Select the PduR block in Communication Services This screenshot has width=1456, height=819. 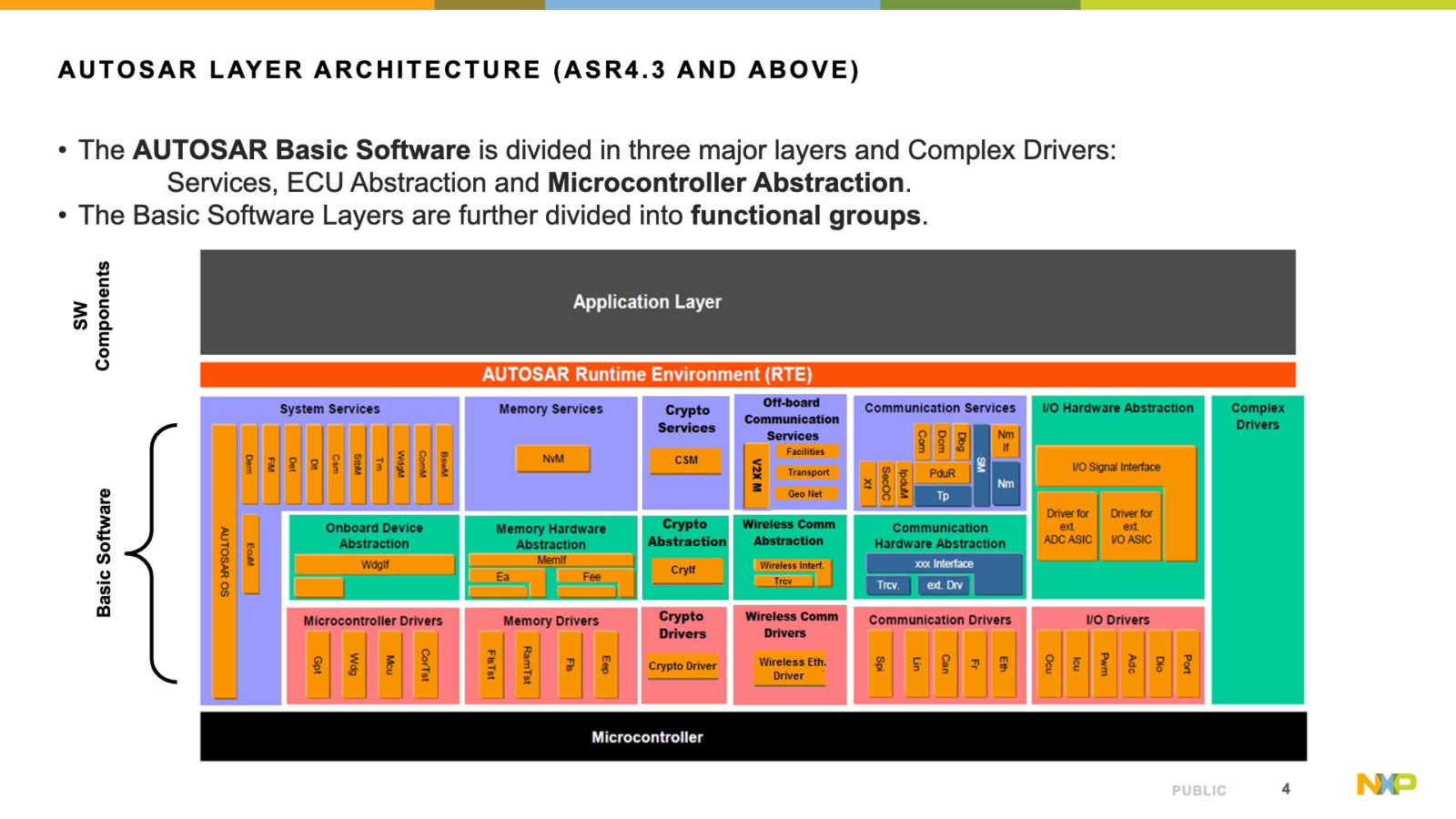click(x=942, y=473)
